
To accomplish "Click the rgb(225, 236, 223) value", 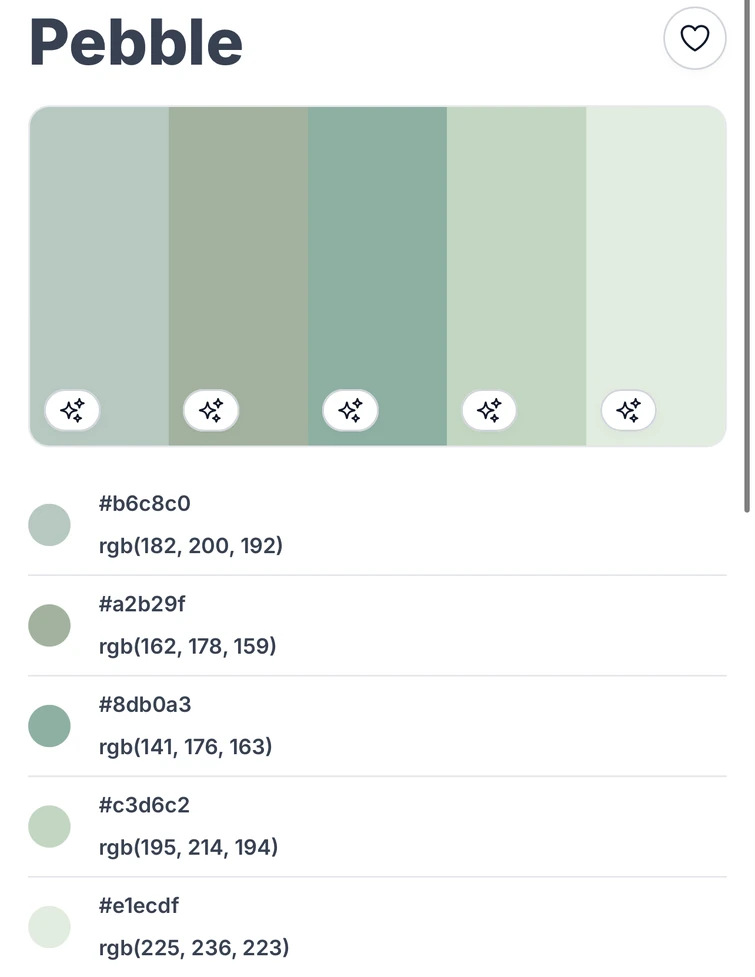I will point(191,947).
